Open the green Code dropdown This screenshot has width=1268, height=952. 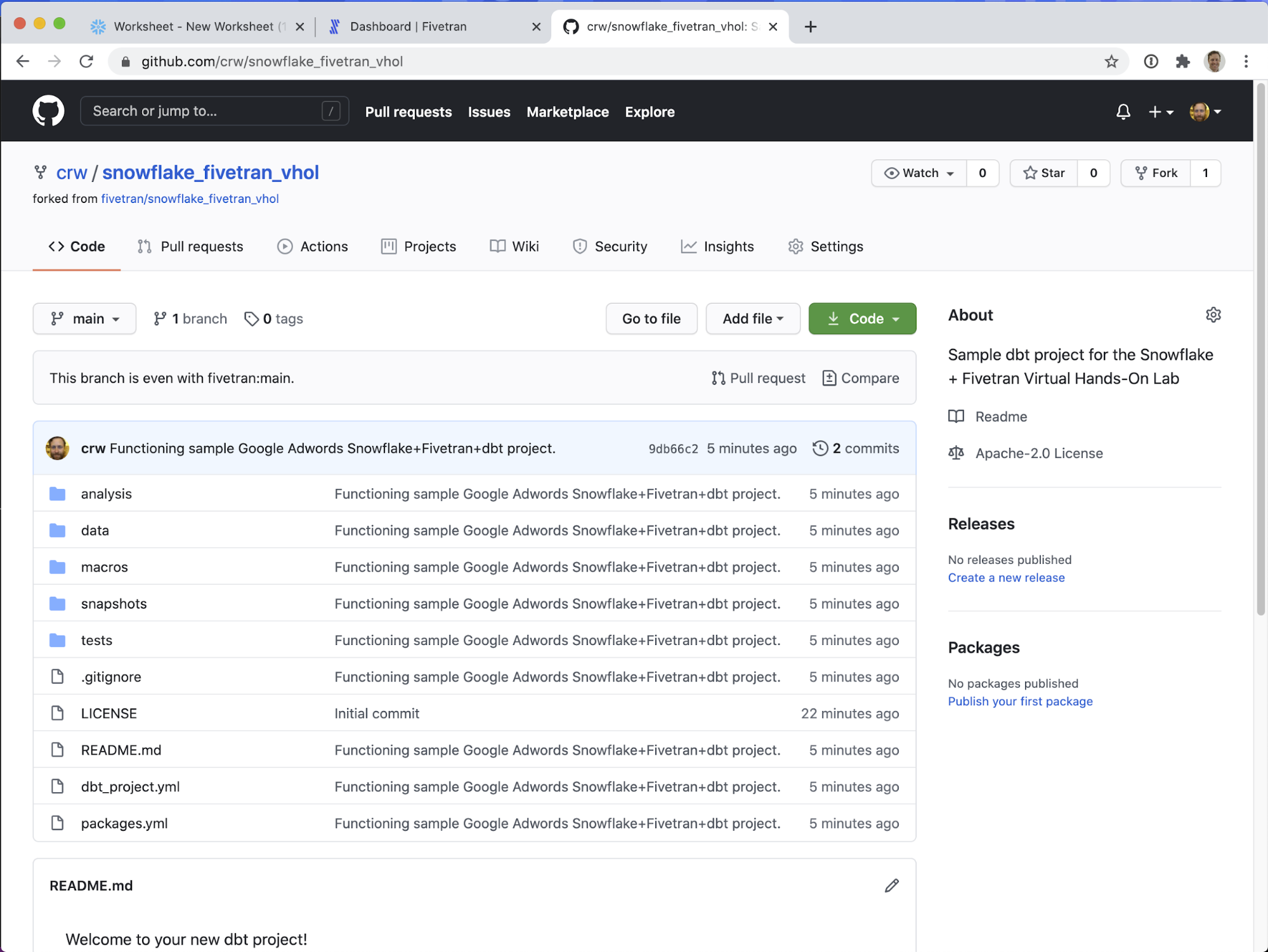tap(862, 318)
